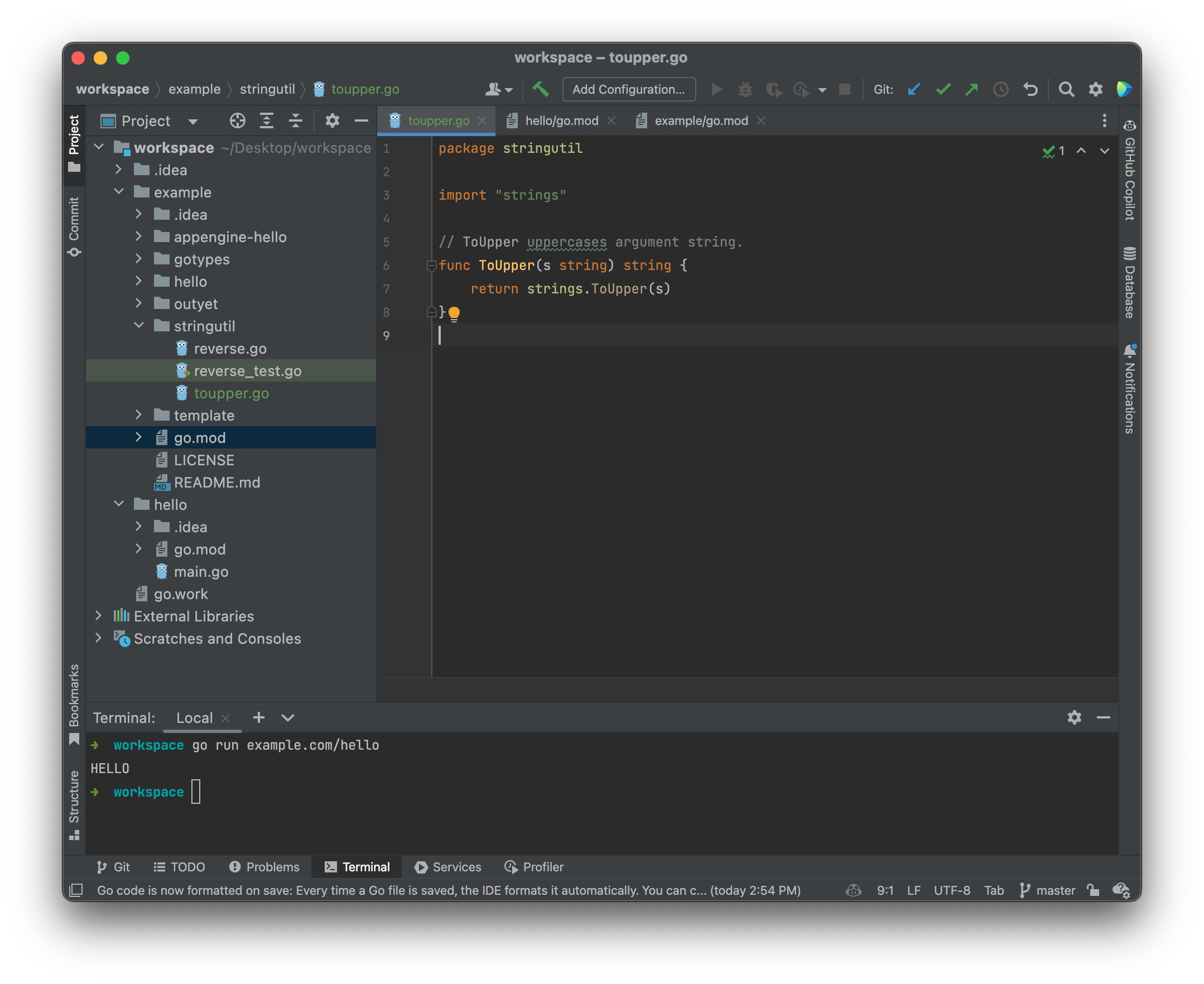Click the Add Configuration button

pos(628,89)
